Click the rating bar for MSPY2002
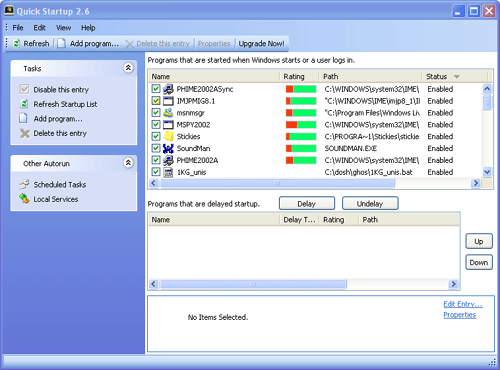This screenshot has width=500, height=370. click(301, 125)
